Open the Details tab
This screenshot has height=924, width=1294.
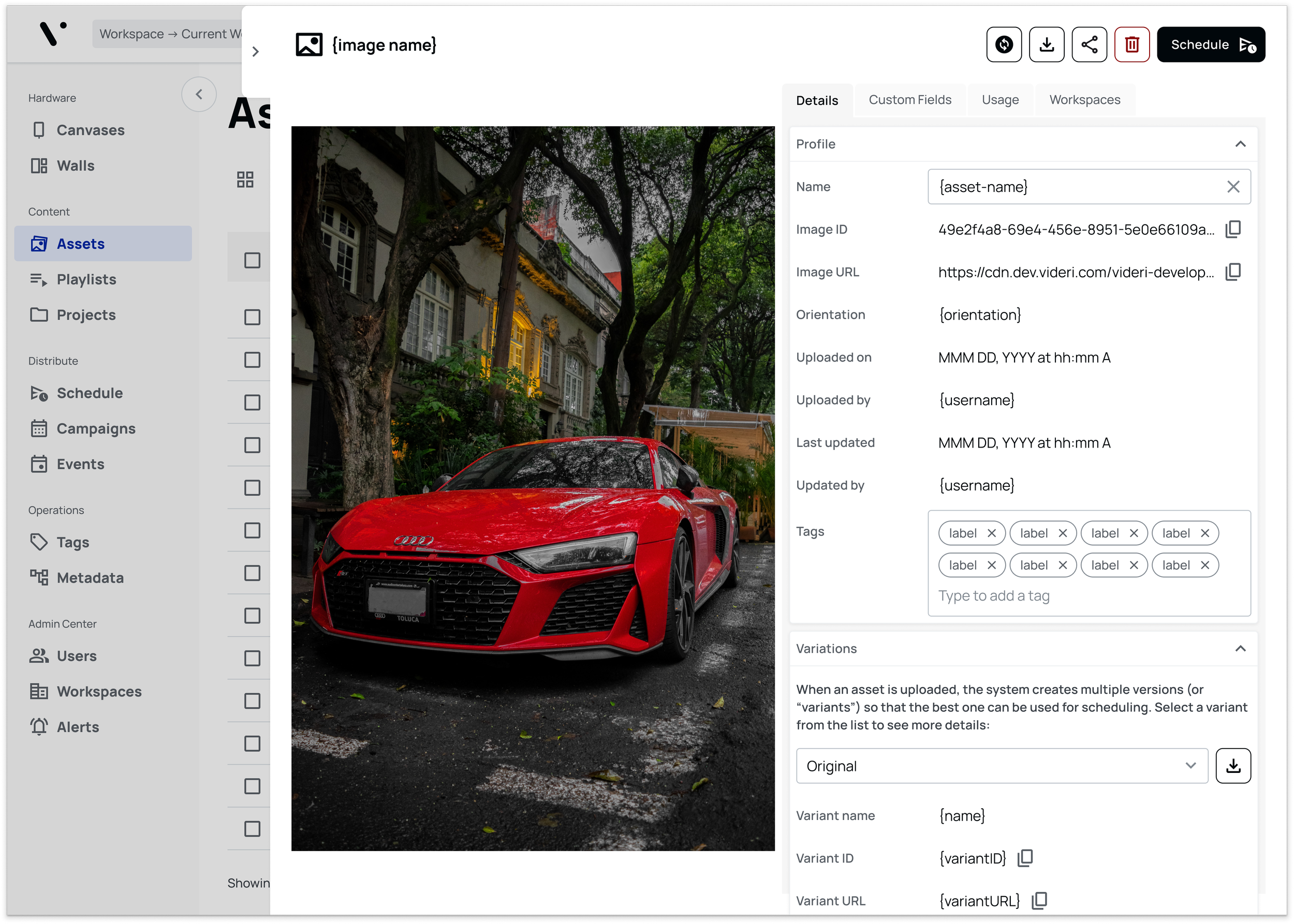[x=817, y=100]
